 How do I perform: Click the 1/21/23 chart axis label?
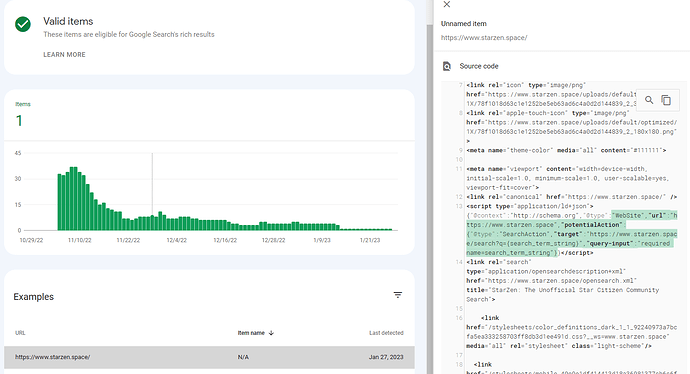point(370,240)
